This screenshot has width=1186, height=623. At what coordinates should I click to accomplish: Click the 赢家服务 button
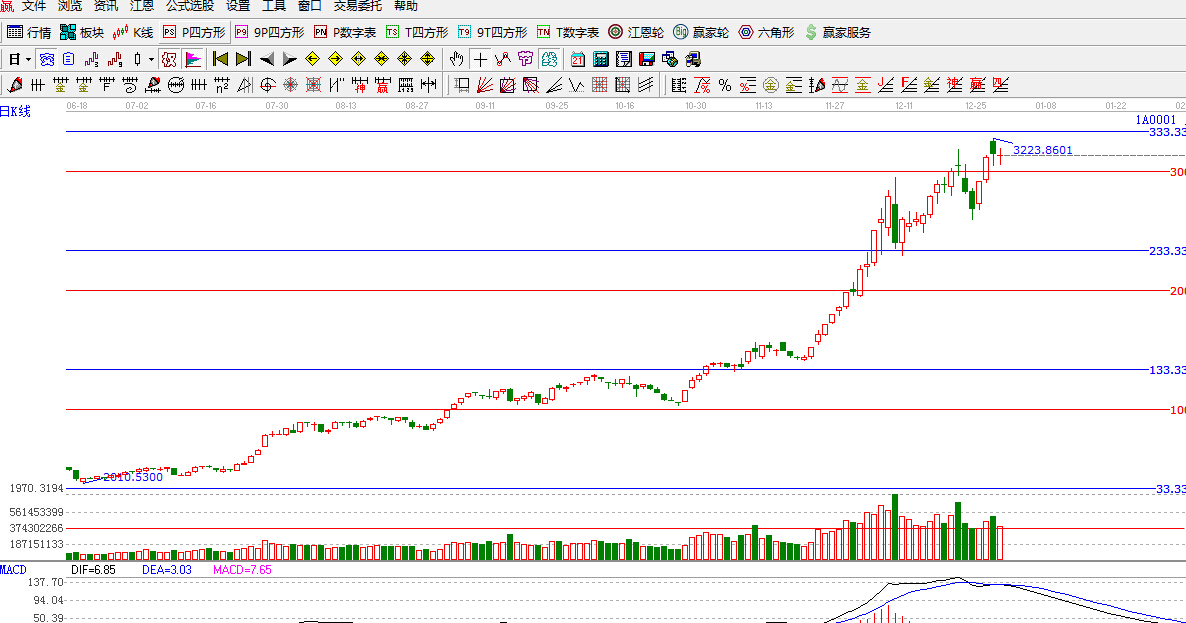pos(837,32)
